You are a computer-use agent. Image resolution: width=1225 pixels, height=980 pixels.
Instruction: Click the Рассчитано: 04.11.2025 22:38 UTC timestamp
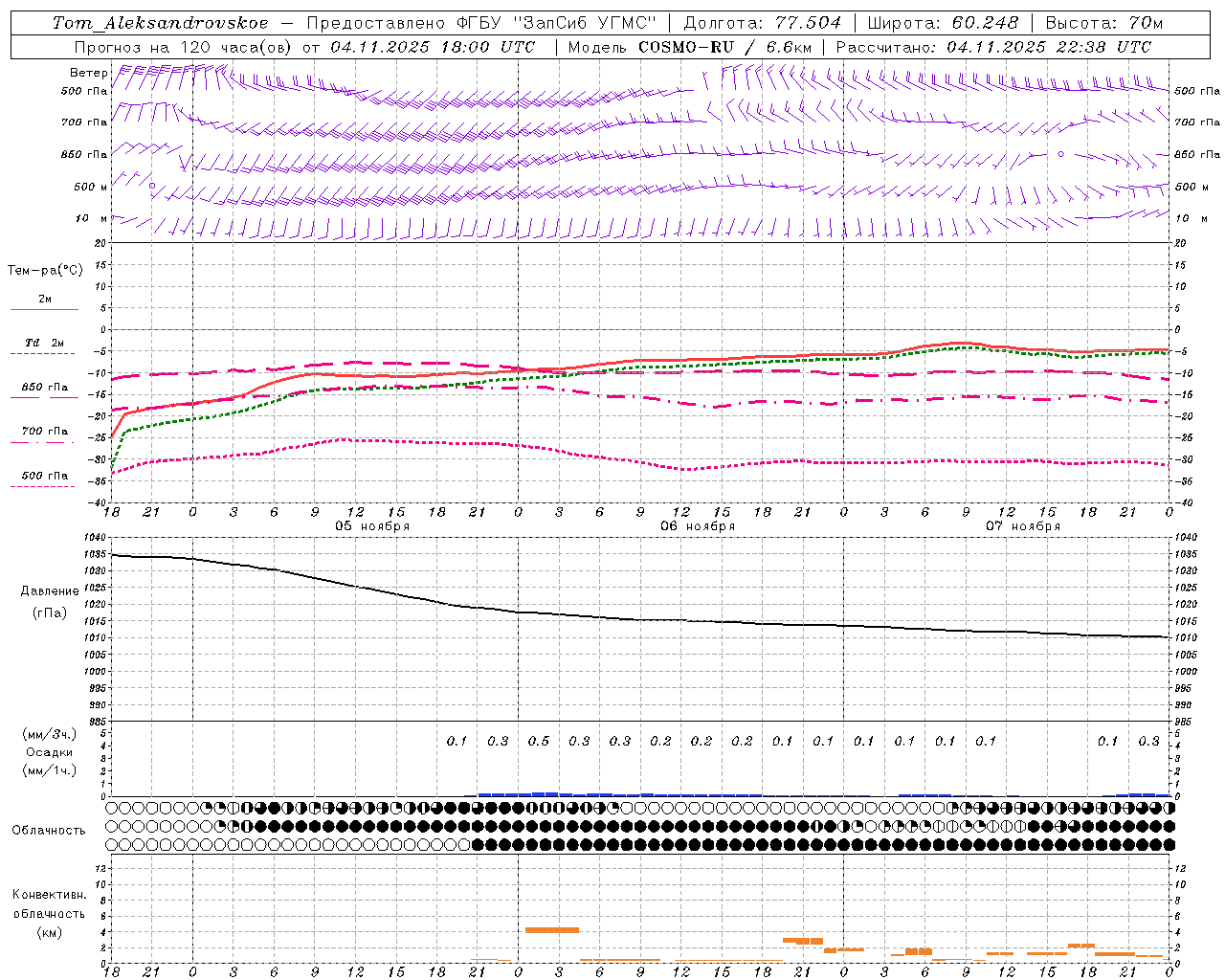tap(993, 46)
